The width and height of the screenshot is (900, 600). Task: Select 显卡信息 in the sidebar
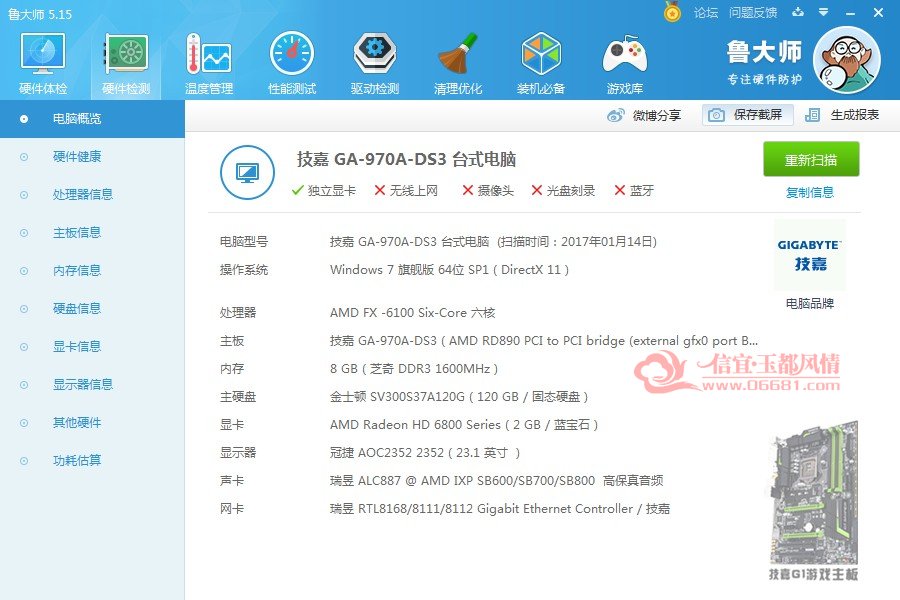77,346
